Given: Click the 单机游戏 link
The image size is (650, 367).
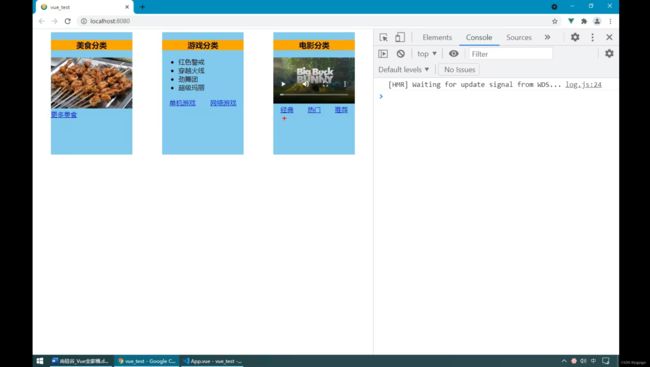Looking at the screenshot, I should point(182,103).
